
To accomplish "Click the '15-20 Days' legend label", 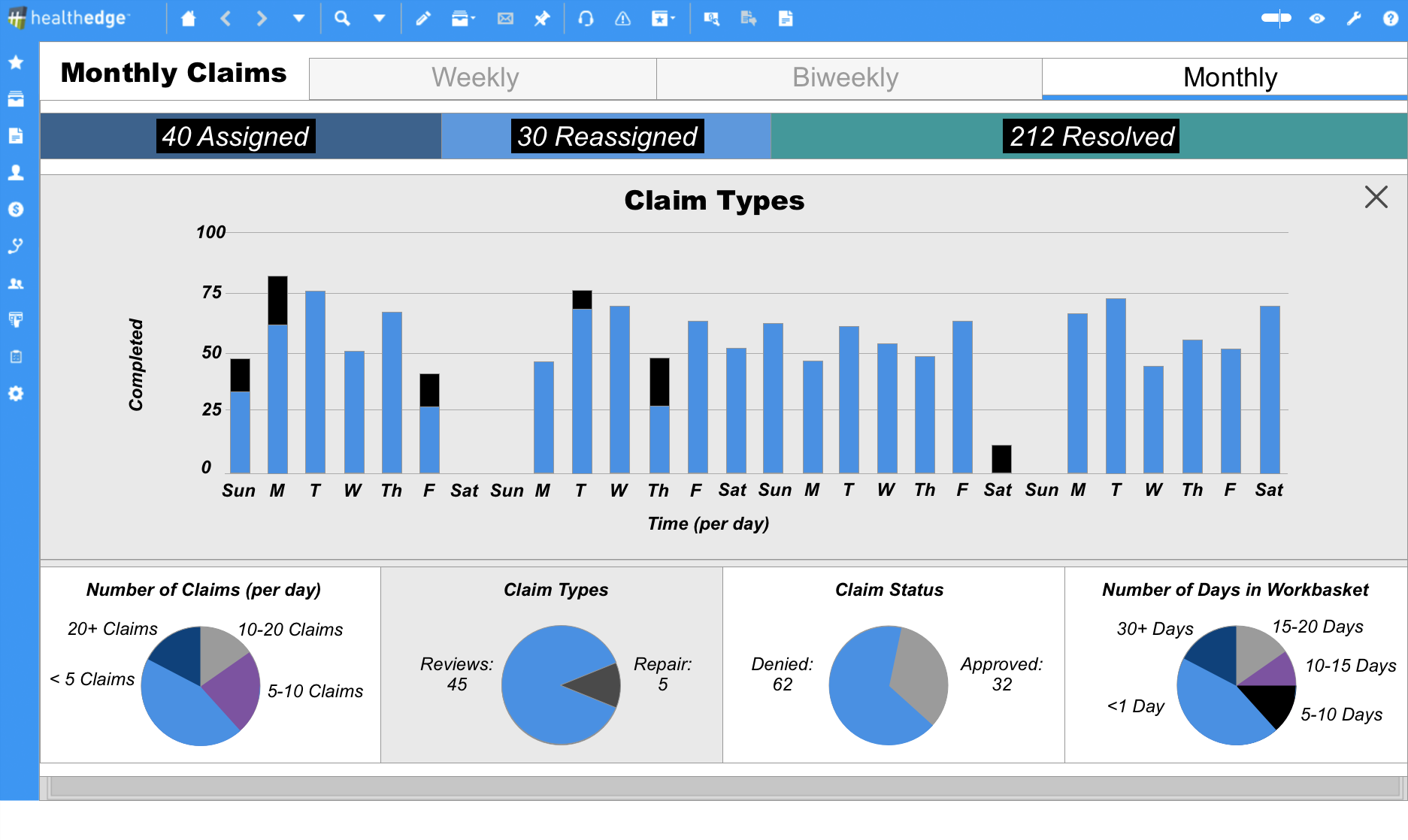I will click(x=1317, y=627).
